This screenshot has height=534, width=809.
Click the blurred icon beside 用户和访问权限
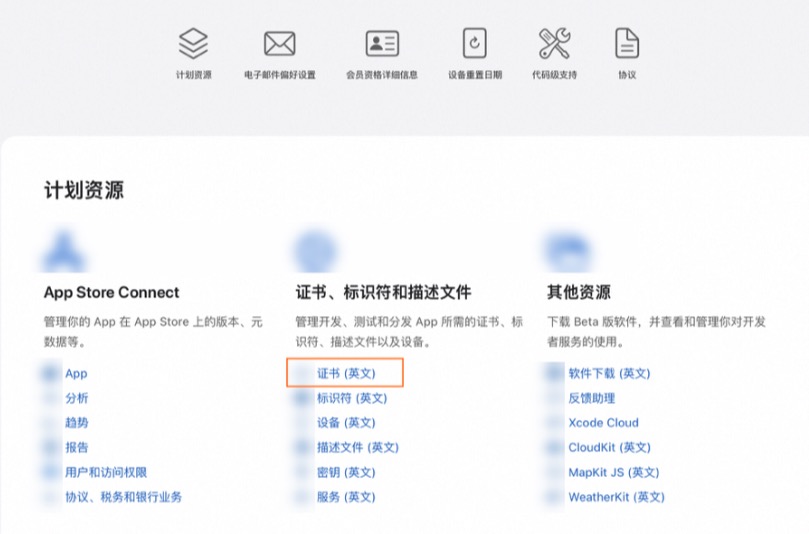[51, 472]
